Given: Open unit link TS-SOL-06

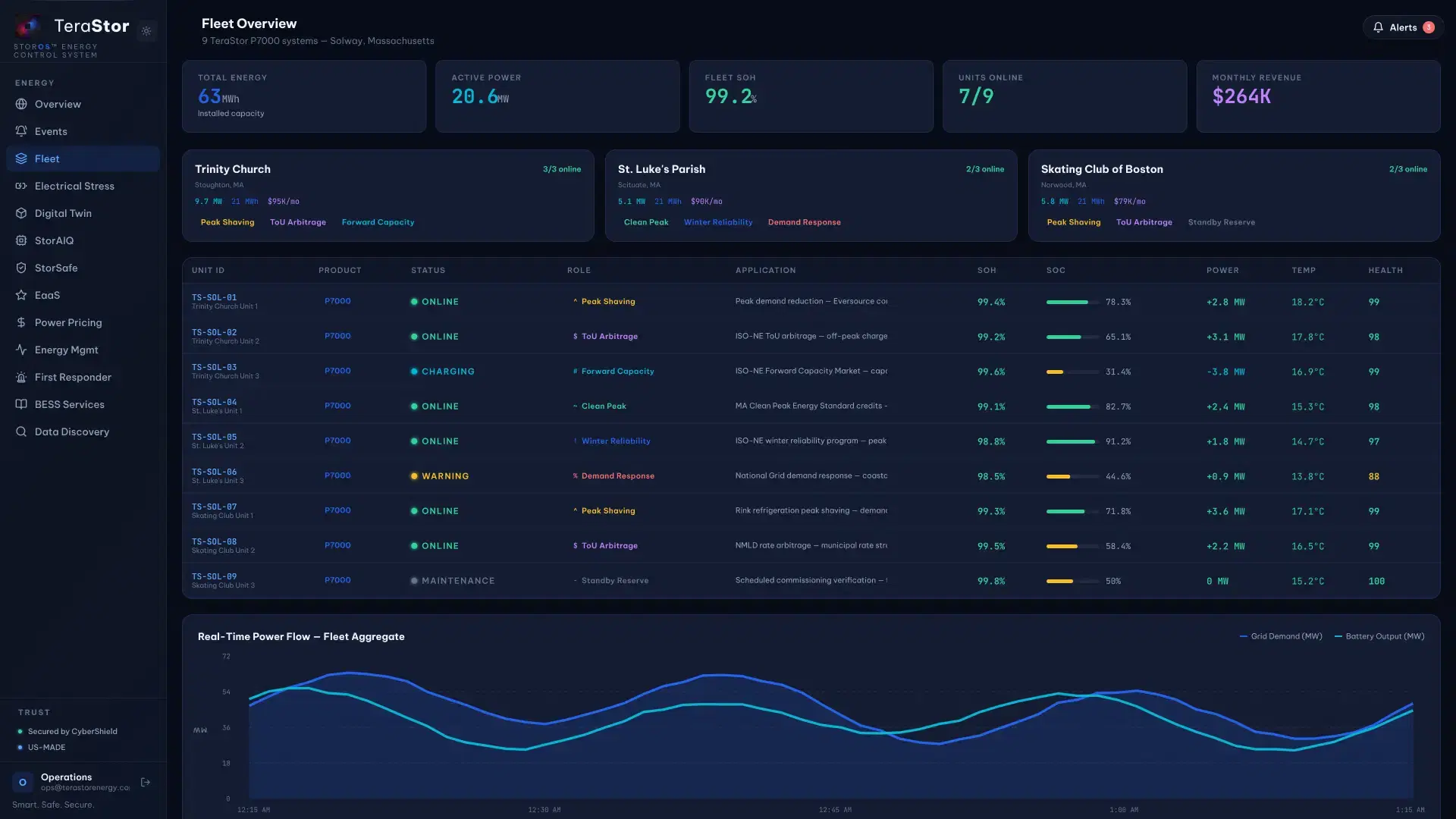Looking at the screenshot, I should 214,472.
